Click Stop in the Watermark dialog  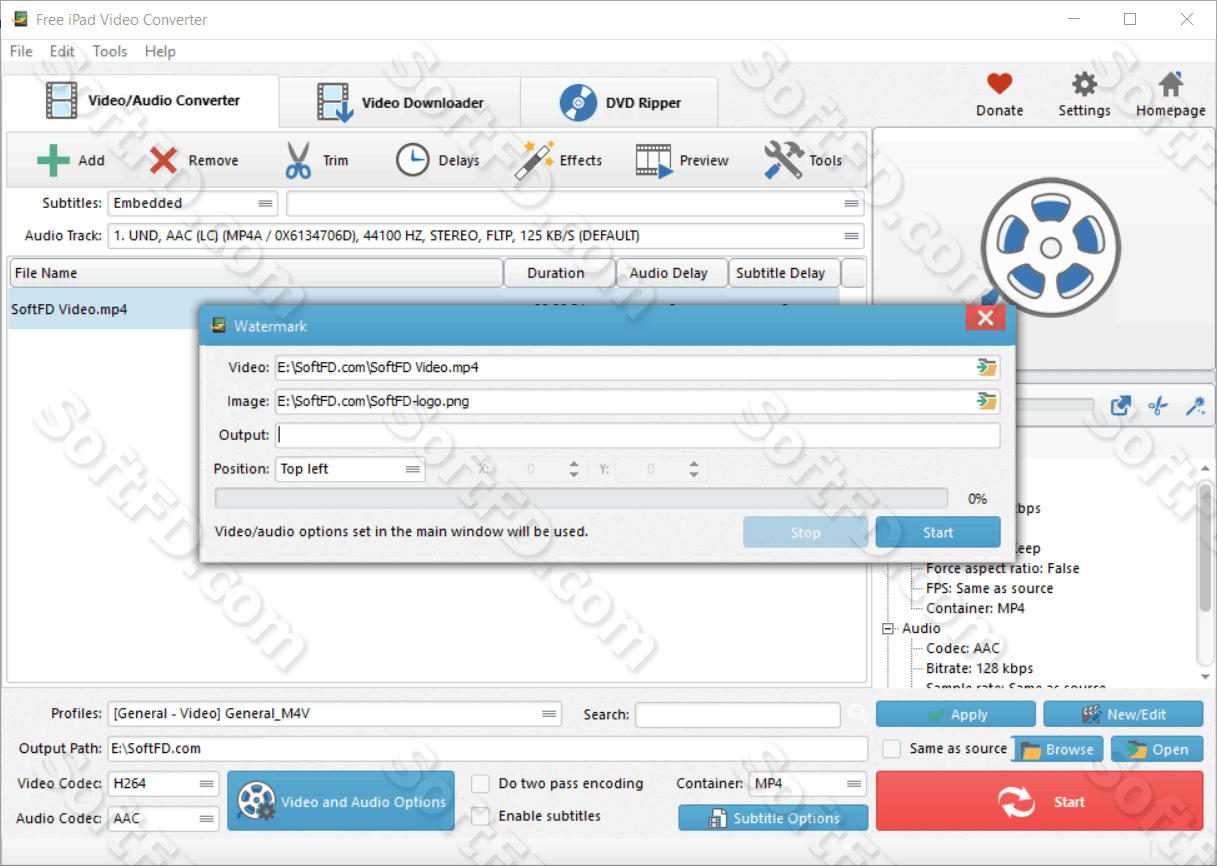(806, 532)
